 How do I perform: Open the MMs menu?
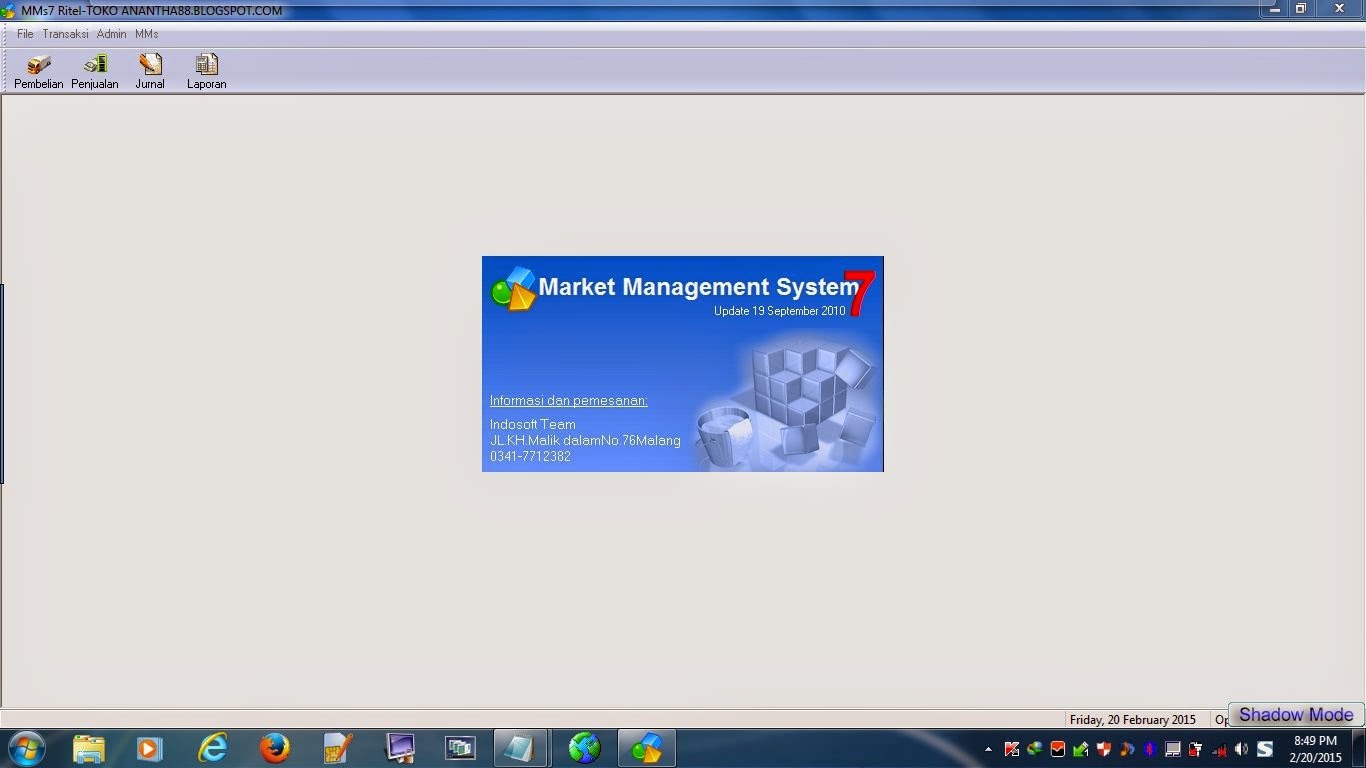[x=147, y=34]
